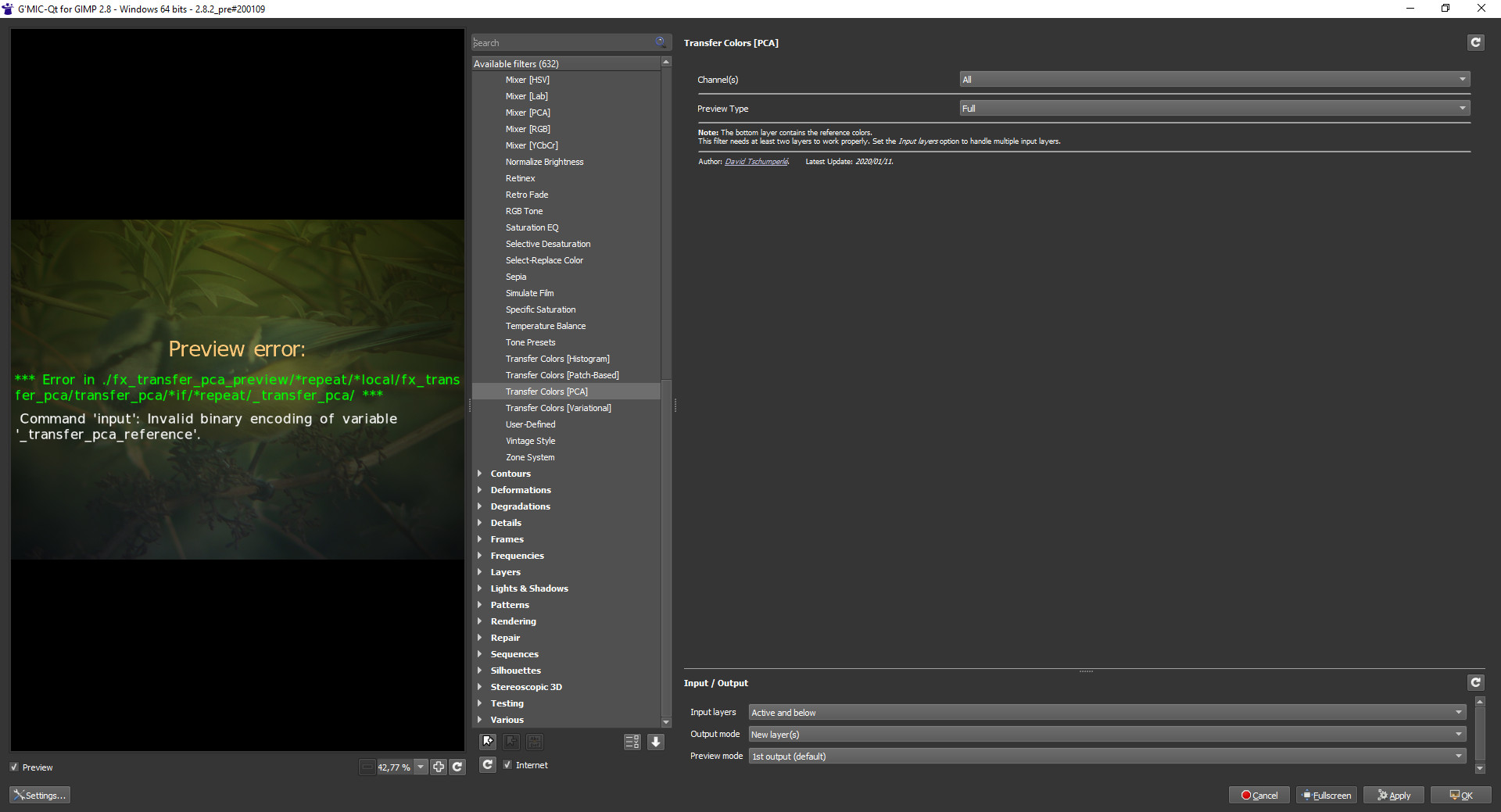1501x812 pixels.
Task: Click reset zoom icon under the preview
Action: point(457,767)
